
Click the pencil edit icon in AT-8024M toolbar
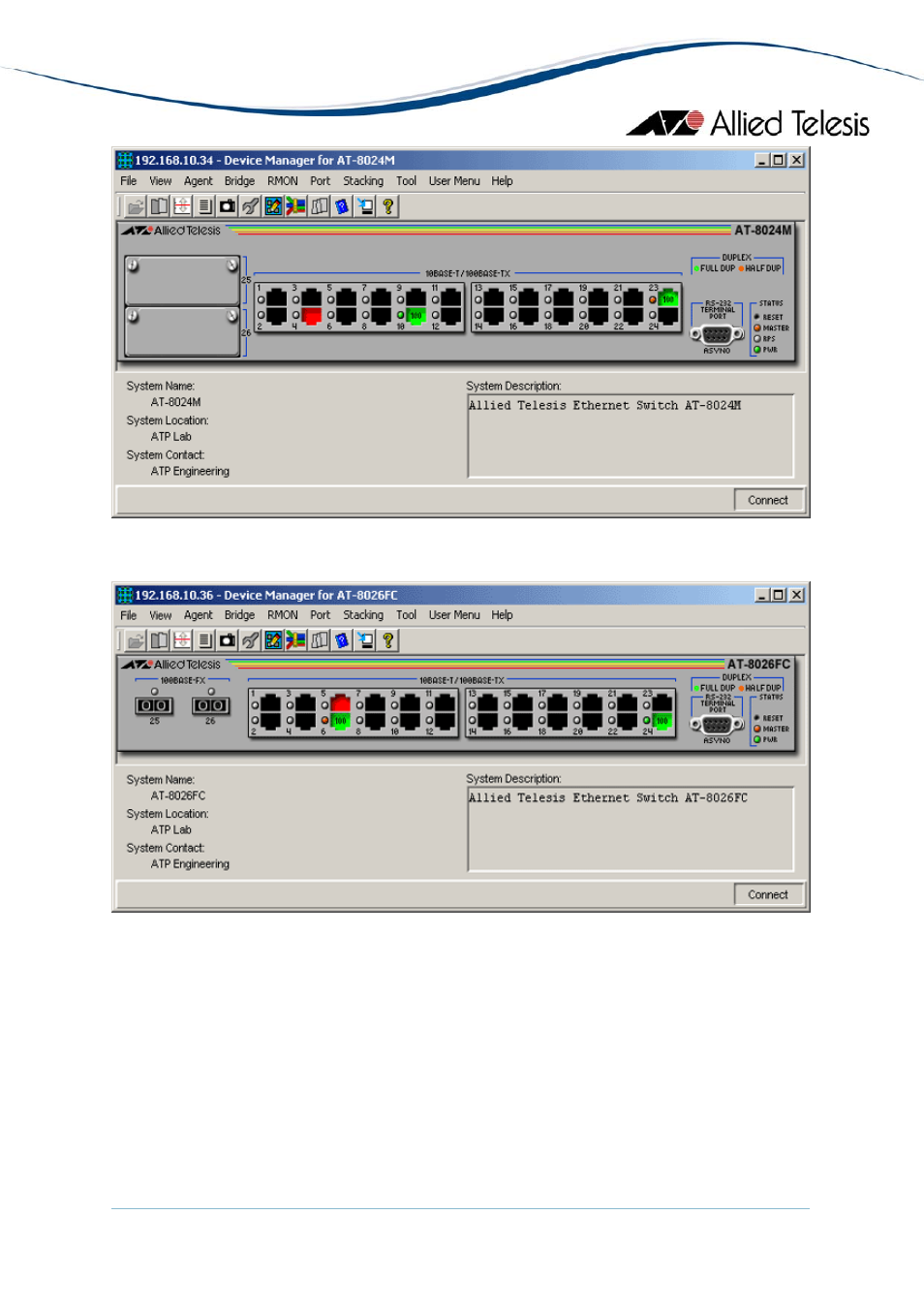coord(273,206)
